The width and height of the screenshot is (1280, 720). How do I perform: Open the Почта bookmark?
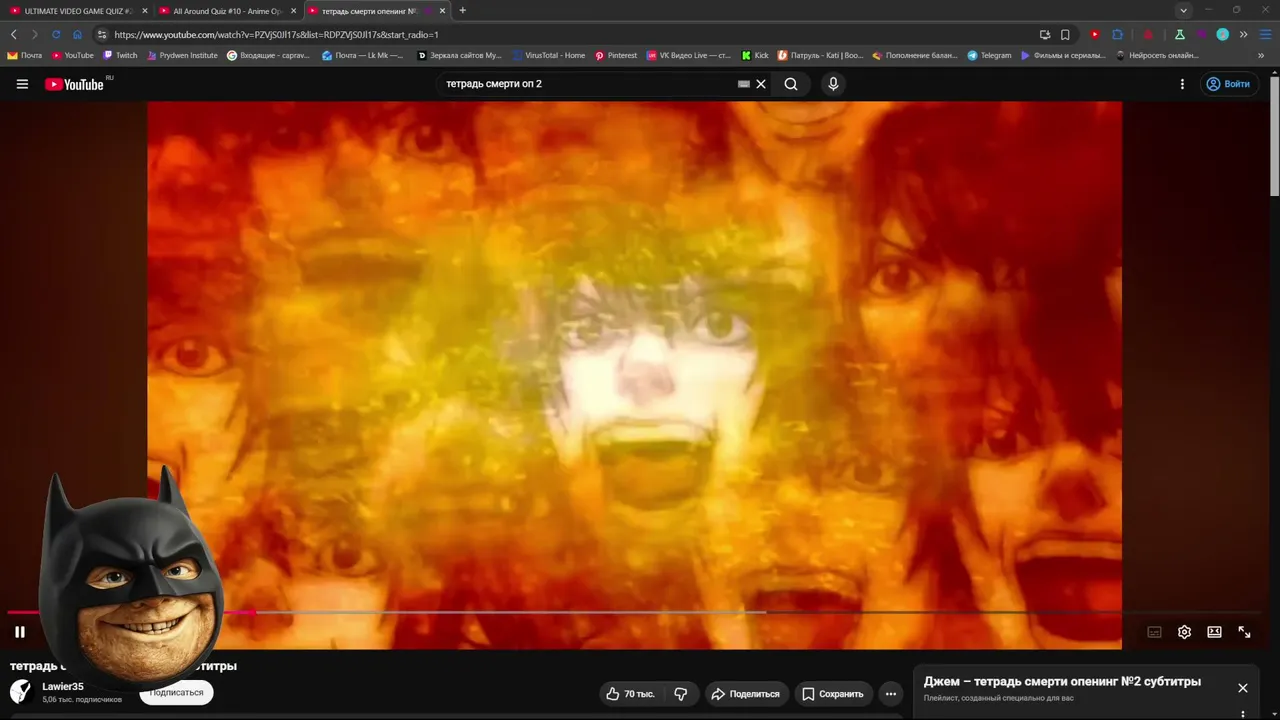25,55
